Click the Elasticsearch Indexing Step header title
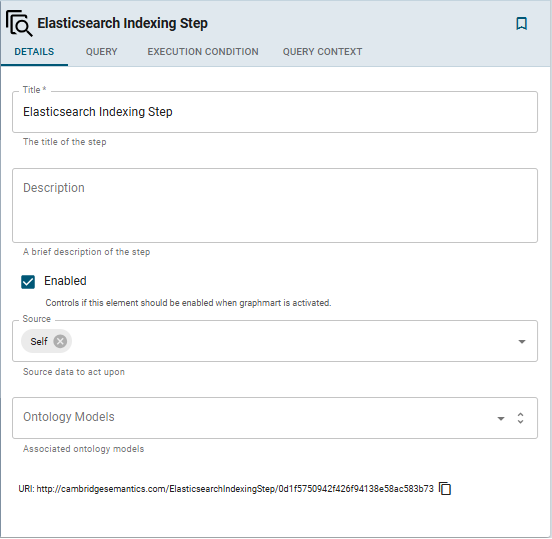The height and width of the screenshot is (539, 552). (123, 23)
